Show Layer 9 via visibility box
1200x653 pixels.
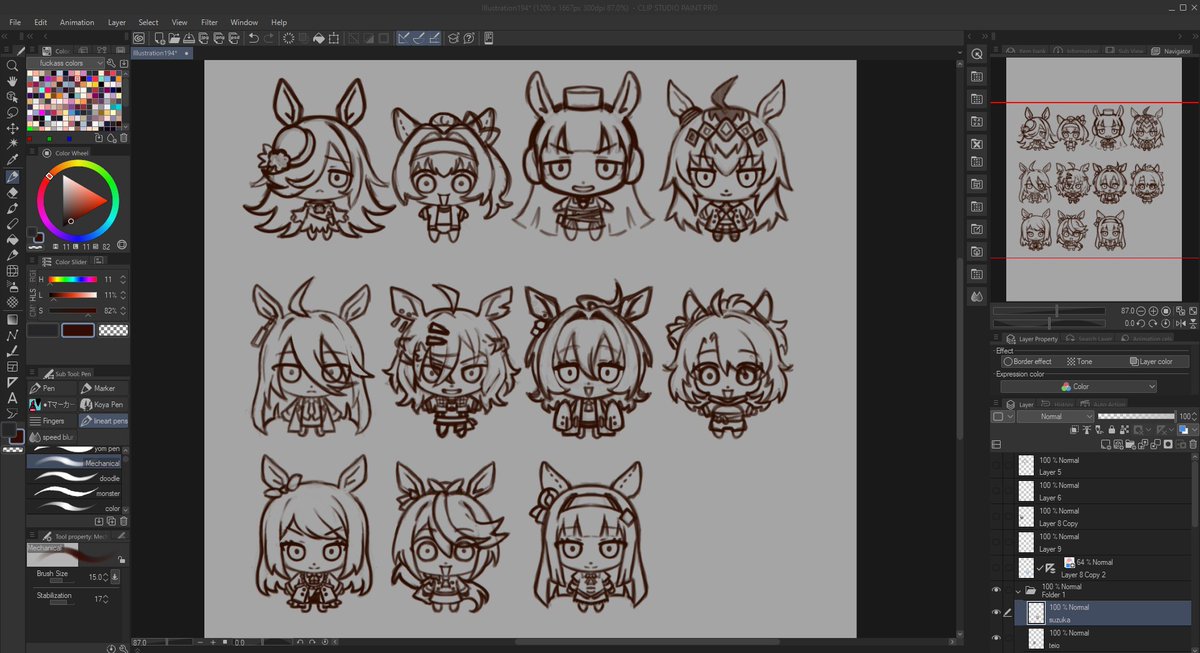coord(996,543)
